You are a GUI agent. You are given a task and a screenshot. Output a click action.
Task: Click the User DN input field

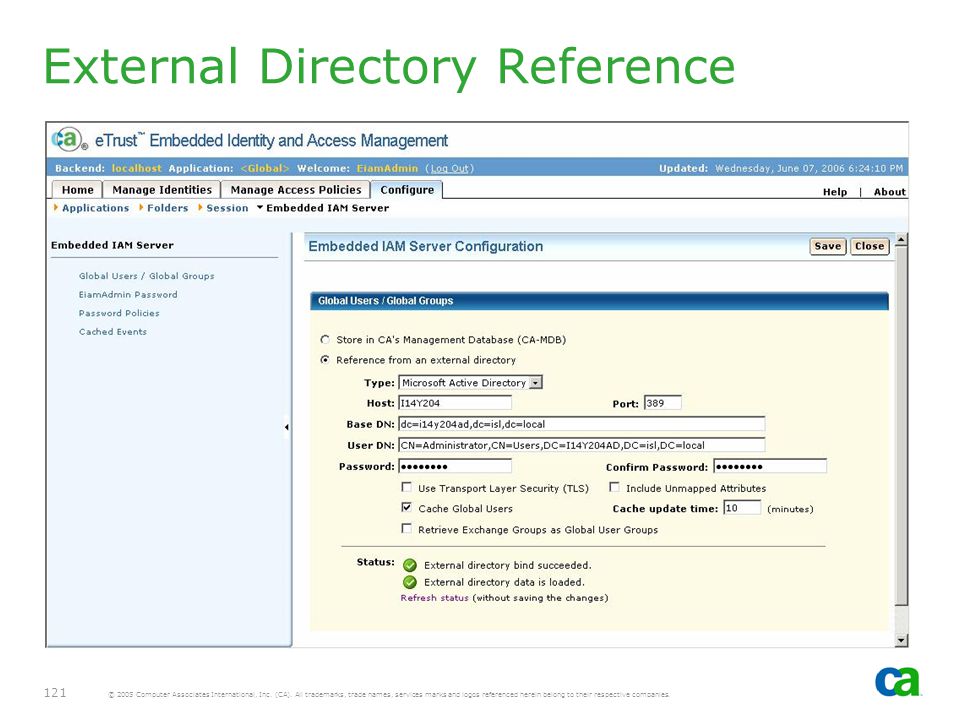(582, 445)
